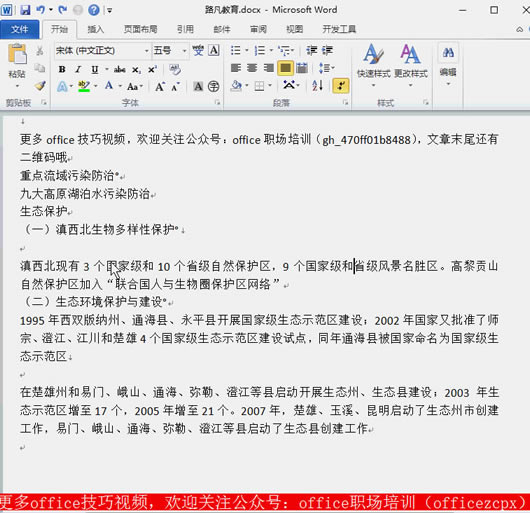Switch to the 插入 tab

(96, 29)
